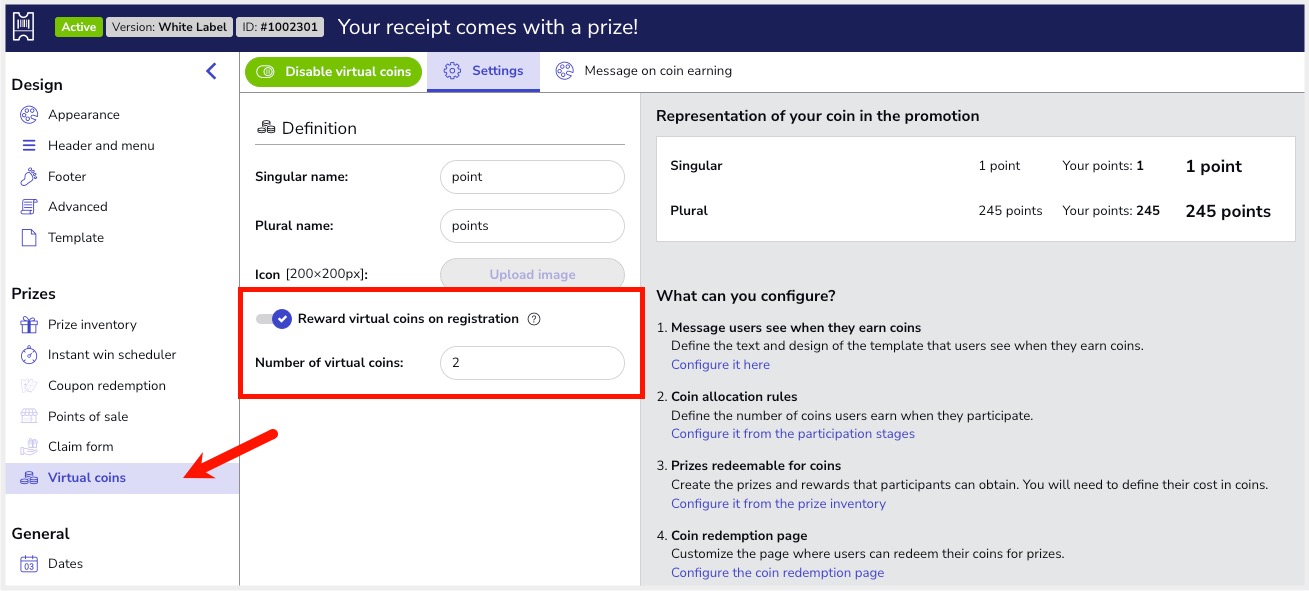Open the Settings tab
Viewport: 1309px width, 591px height.
click(x=484, y=71)
